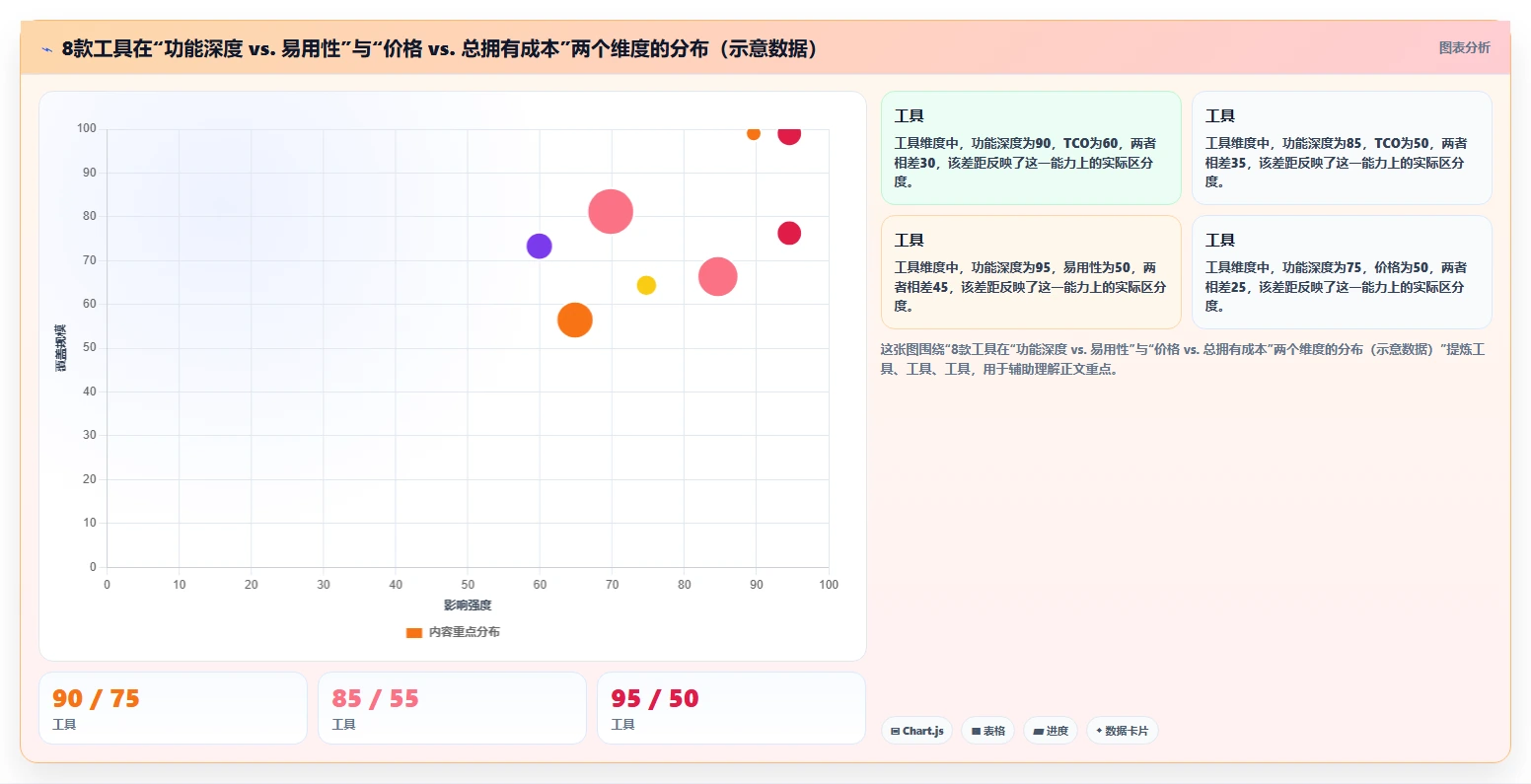Click the yellow bubble in the chart

(x=646, y=285)
